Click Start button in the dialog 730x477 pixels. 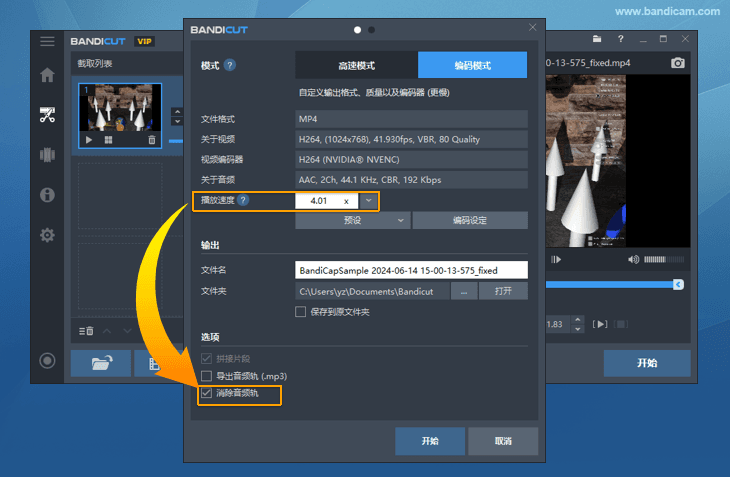[430, 441]
